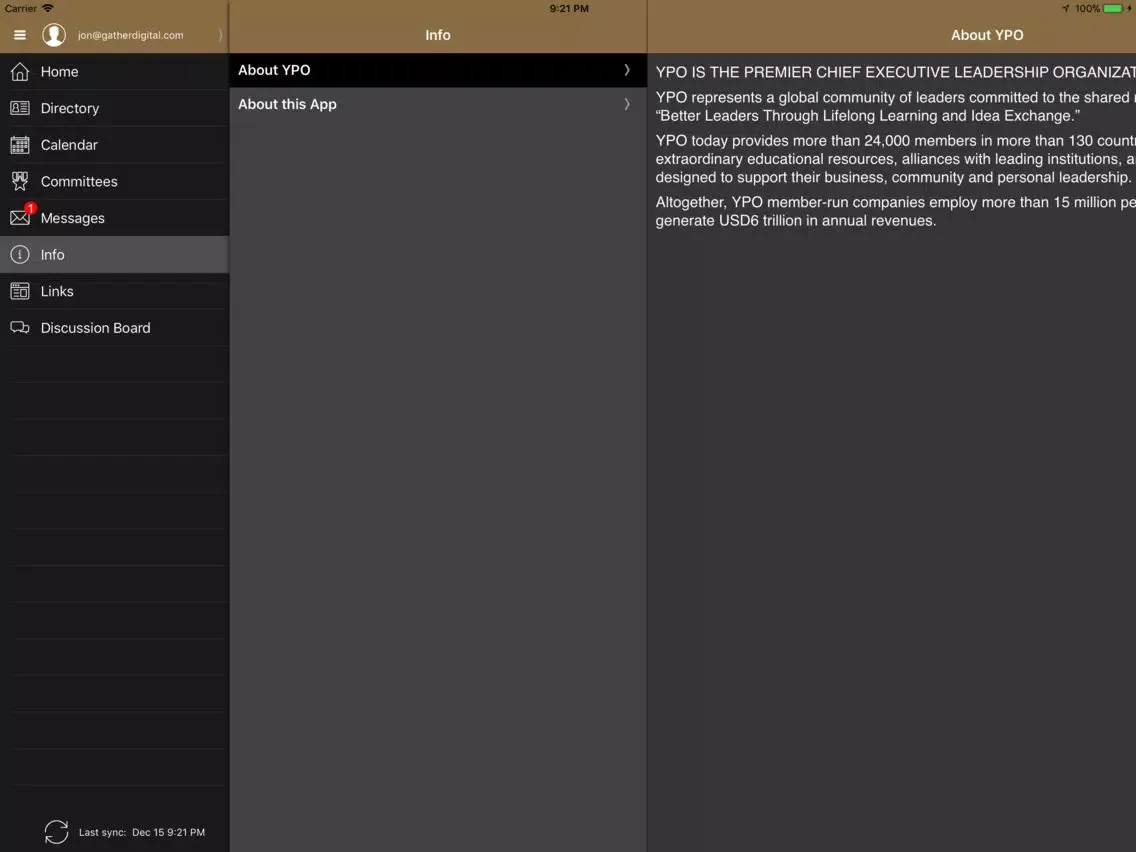
Task: Open the Links menu item
Action: pos(114,291)
